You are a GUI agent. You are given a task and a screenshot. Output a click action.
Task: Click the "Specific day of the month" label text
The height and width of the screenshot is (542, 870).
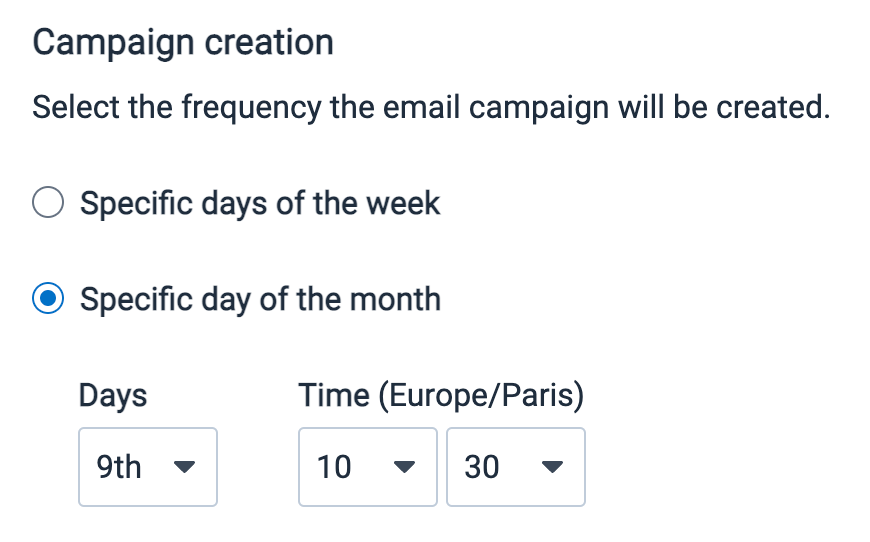[x=260, y=299]
